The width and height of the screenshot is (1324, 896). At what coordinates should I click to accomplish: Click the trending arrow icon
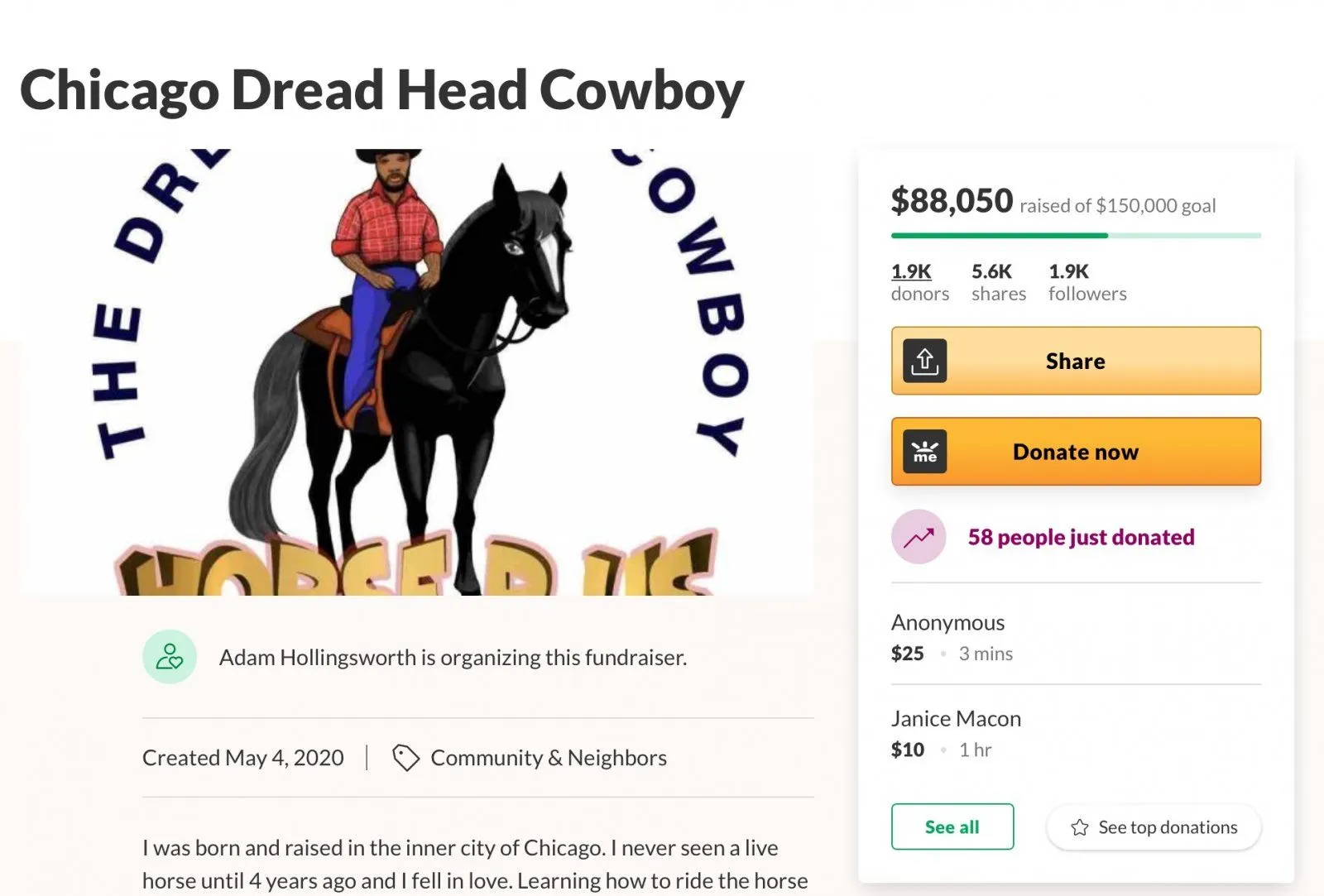point(919,537)
